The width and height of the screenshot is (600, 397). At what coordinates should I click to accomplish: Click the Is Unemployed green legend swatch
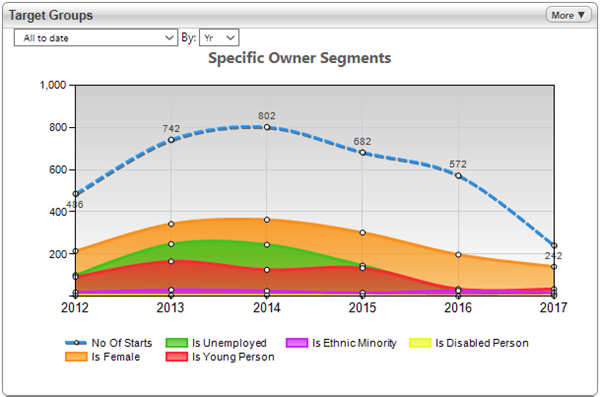click(177, 343)
